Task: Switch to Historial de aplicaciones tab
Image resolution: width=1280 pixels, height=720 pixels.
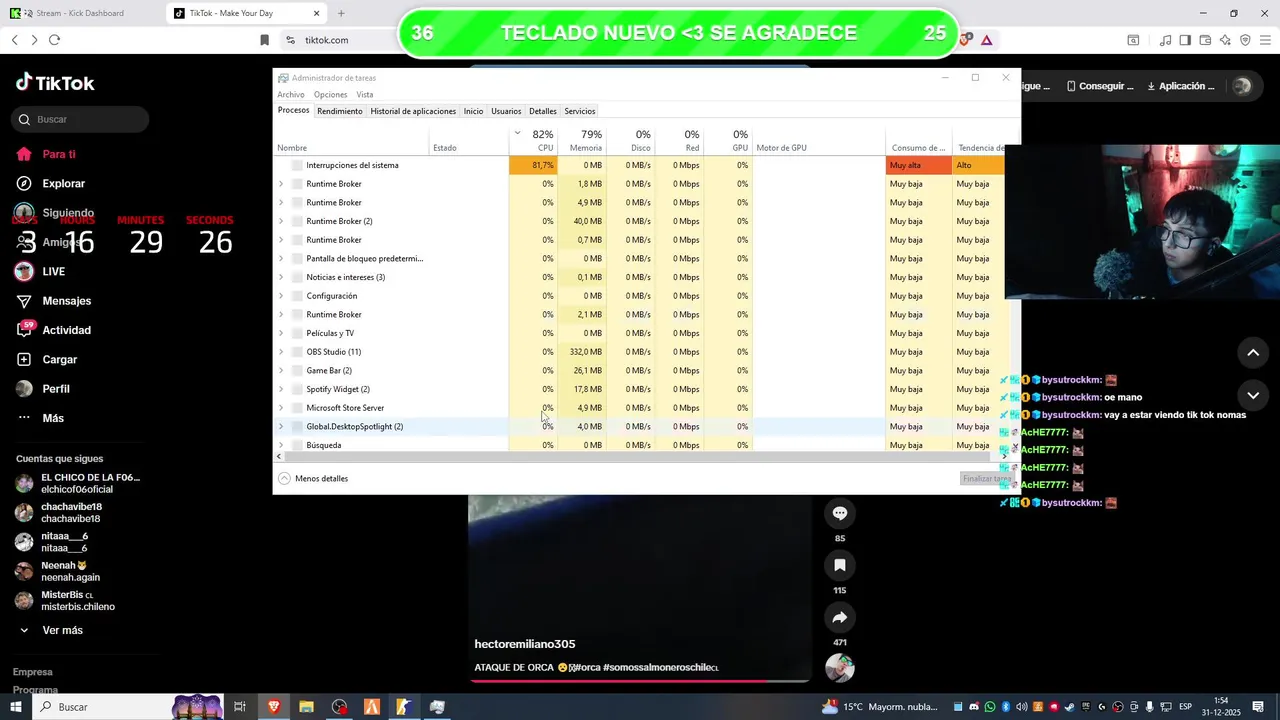Action: tap(413, 111)
